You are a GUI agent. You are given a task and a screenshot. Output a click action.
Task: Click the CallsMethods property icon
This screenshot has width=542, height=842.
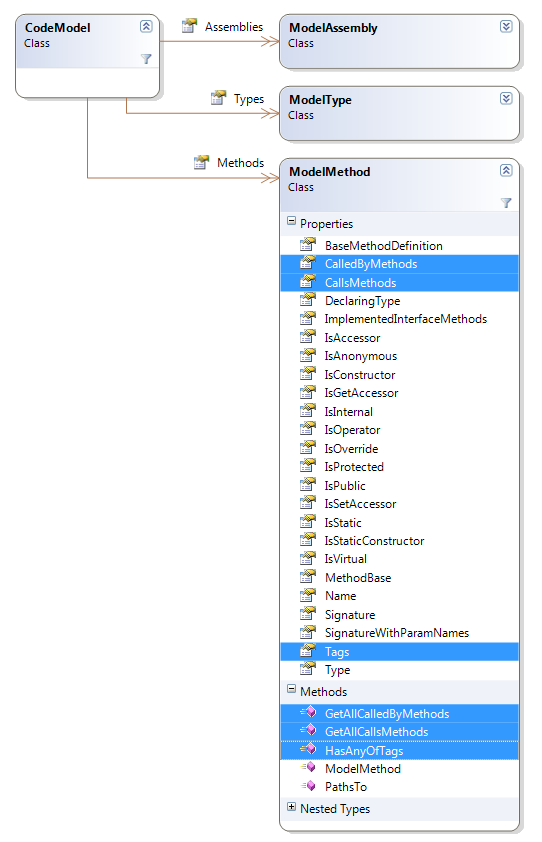tap(308, 281)
